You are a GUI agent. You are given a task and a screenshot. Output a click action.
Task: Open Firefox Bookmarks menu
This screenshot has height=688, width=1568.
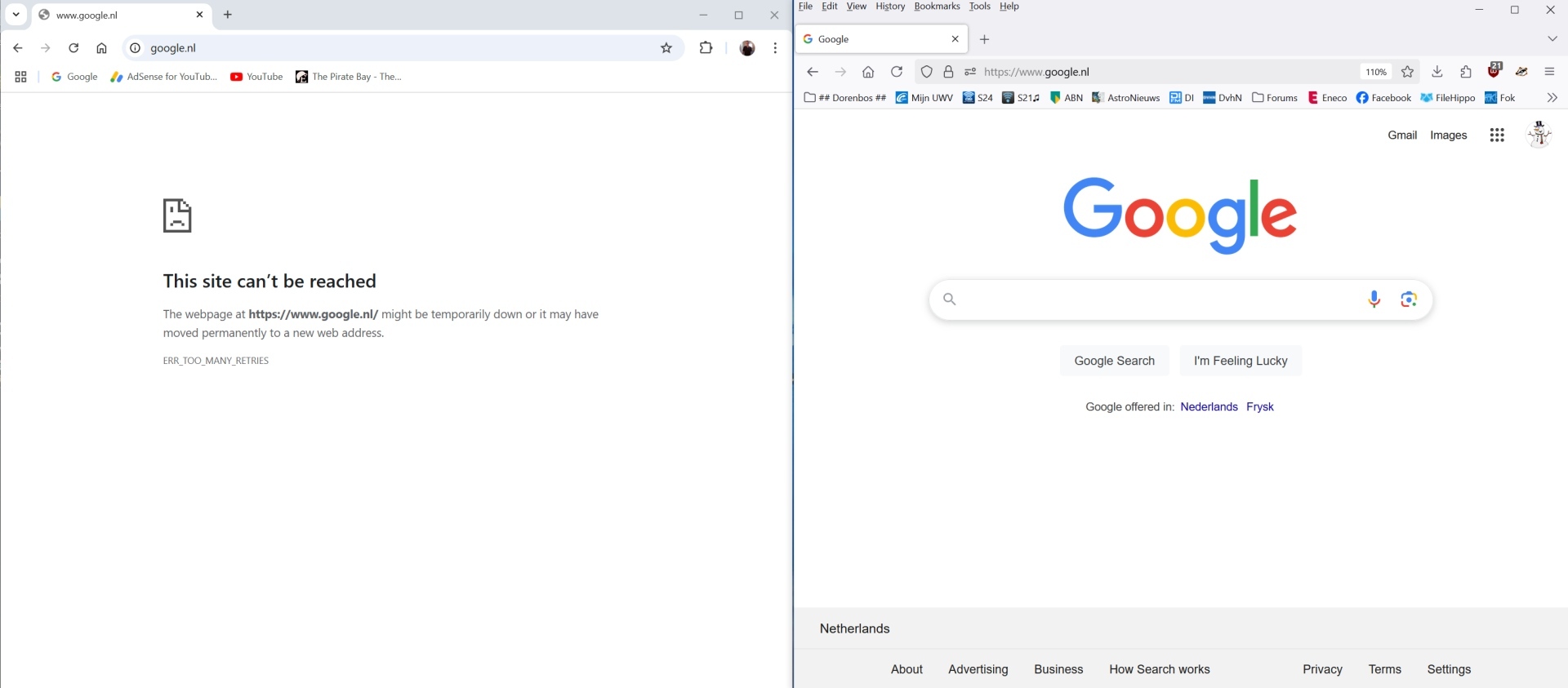point(937,7)
